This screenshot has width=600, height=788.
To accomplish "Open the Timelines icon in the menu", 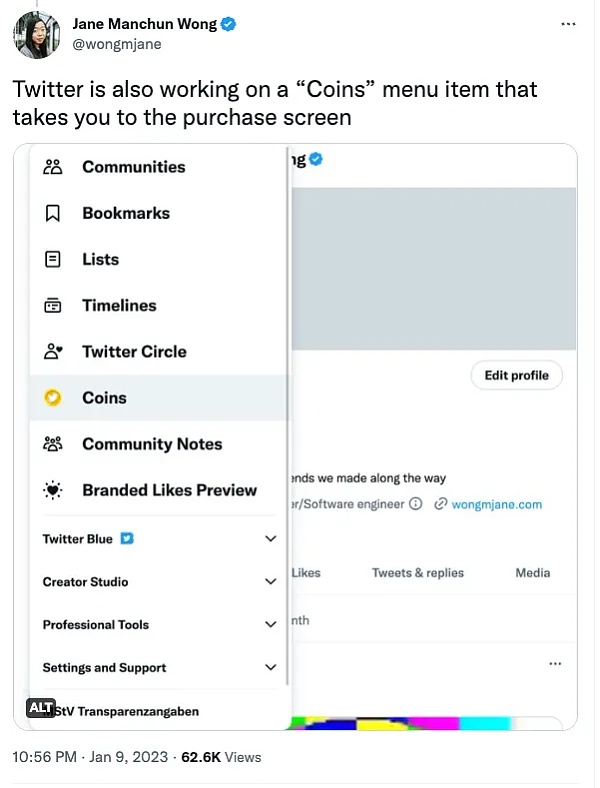I will (53, 306).
